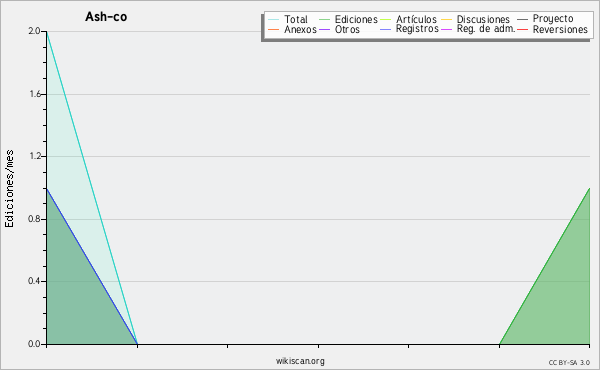This screenshot has width=600, height=370.
Task: Click the Total legend label
Action: (x=295, y=19)
